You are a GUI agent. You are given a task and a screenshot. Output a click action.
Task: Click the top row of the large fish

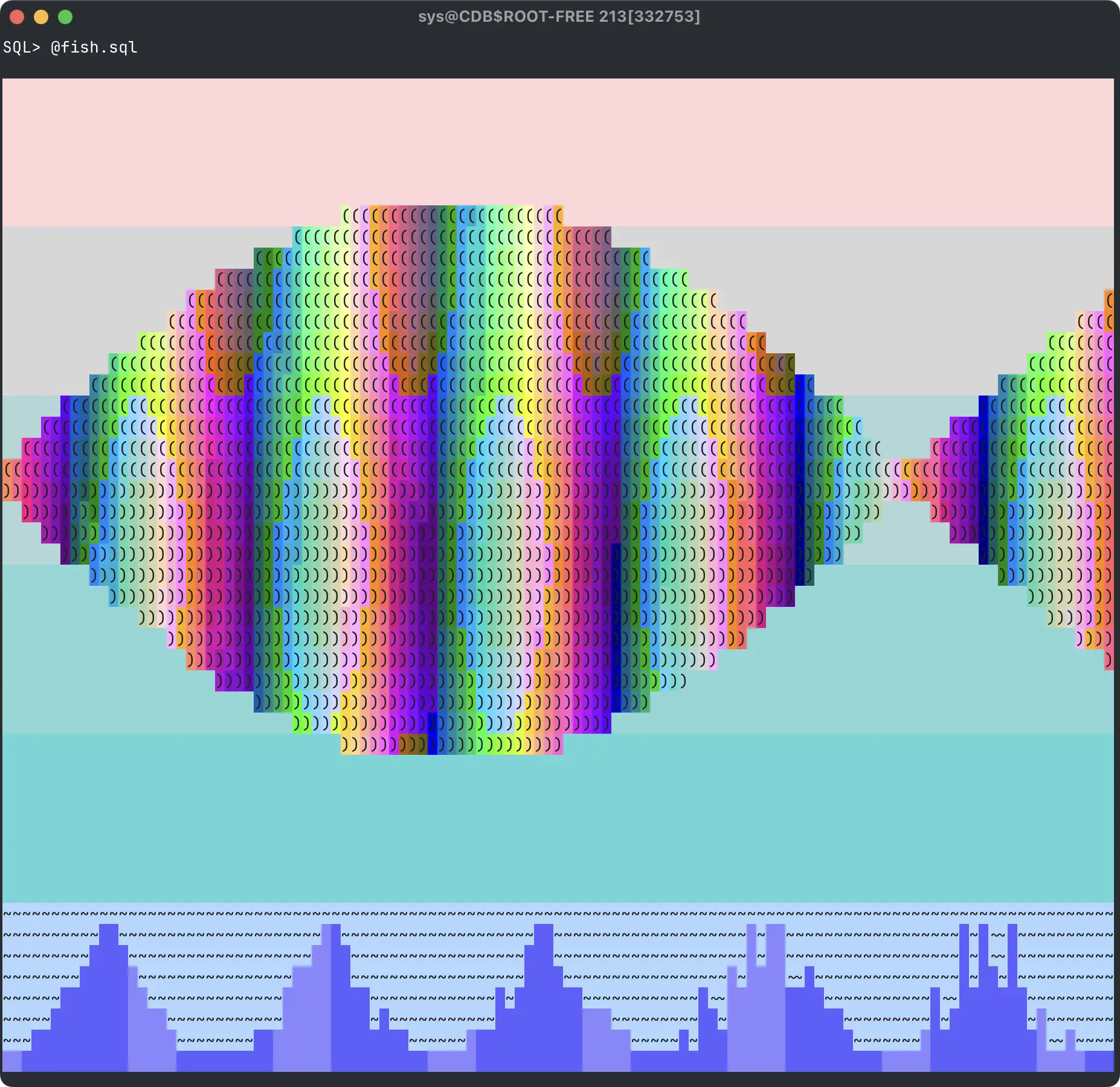coord(452,215)
